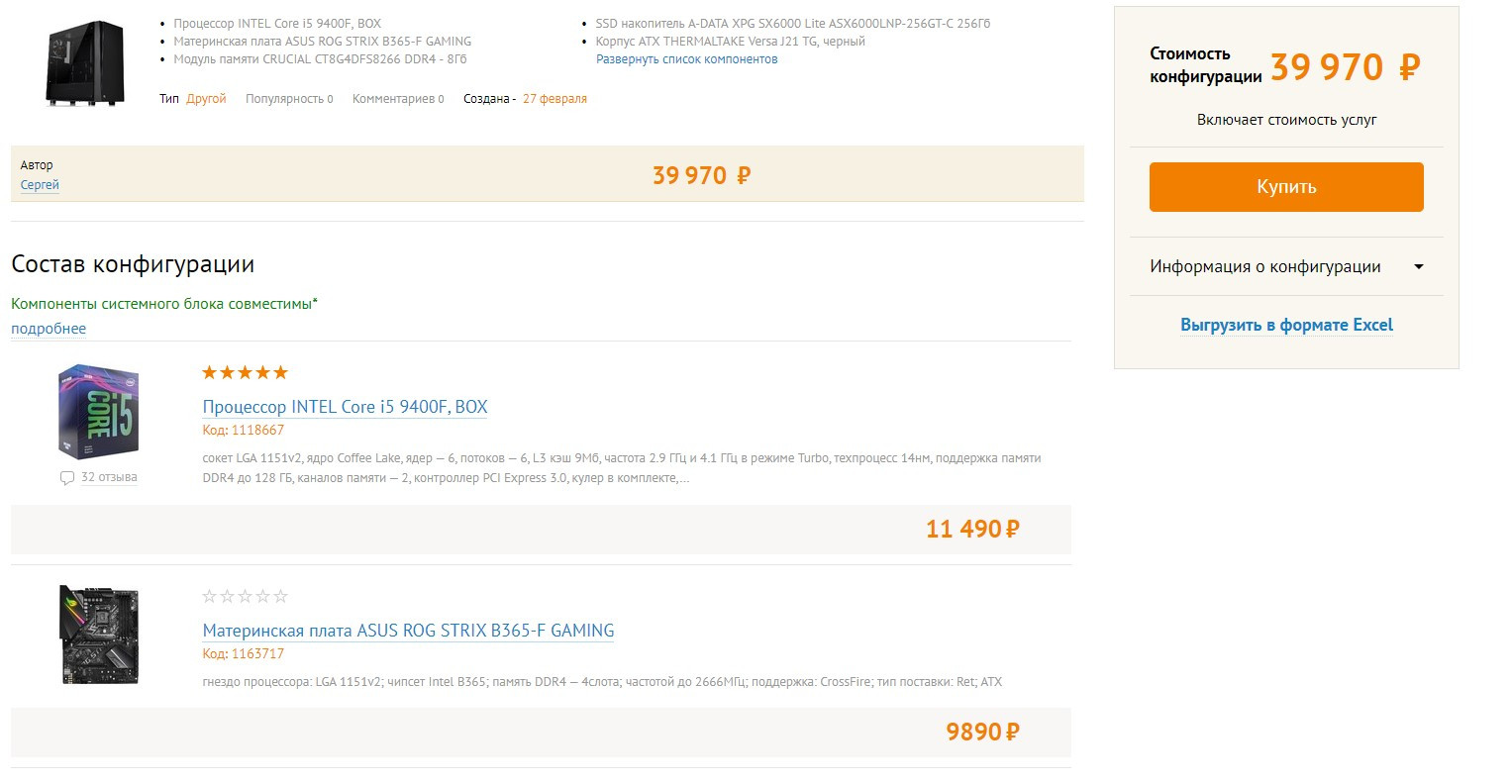The image size is (1512, 784).
Task: Click the Информация о конфигурации label
Action: coord(1265,266)
